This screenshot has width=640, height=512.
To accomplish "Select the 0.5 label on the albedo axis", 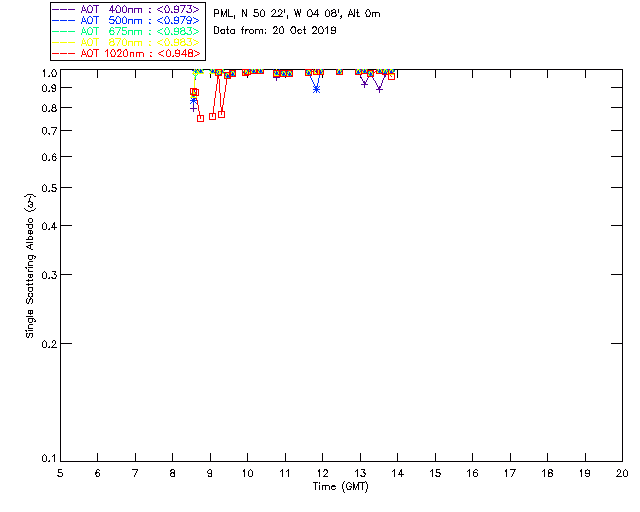I will [x=49, y=188].
